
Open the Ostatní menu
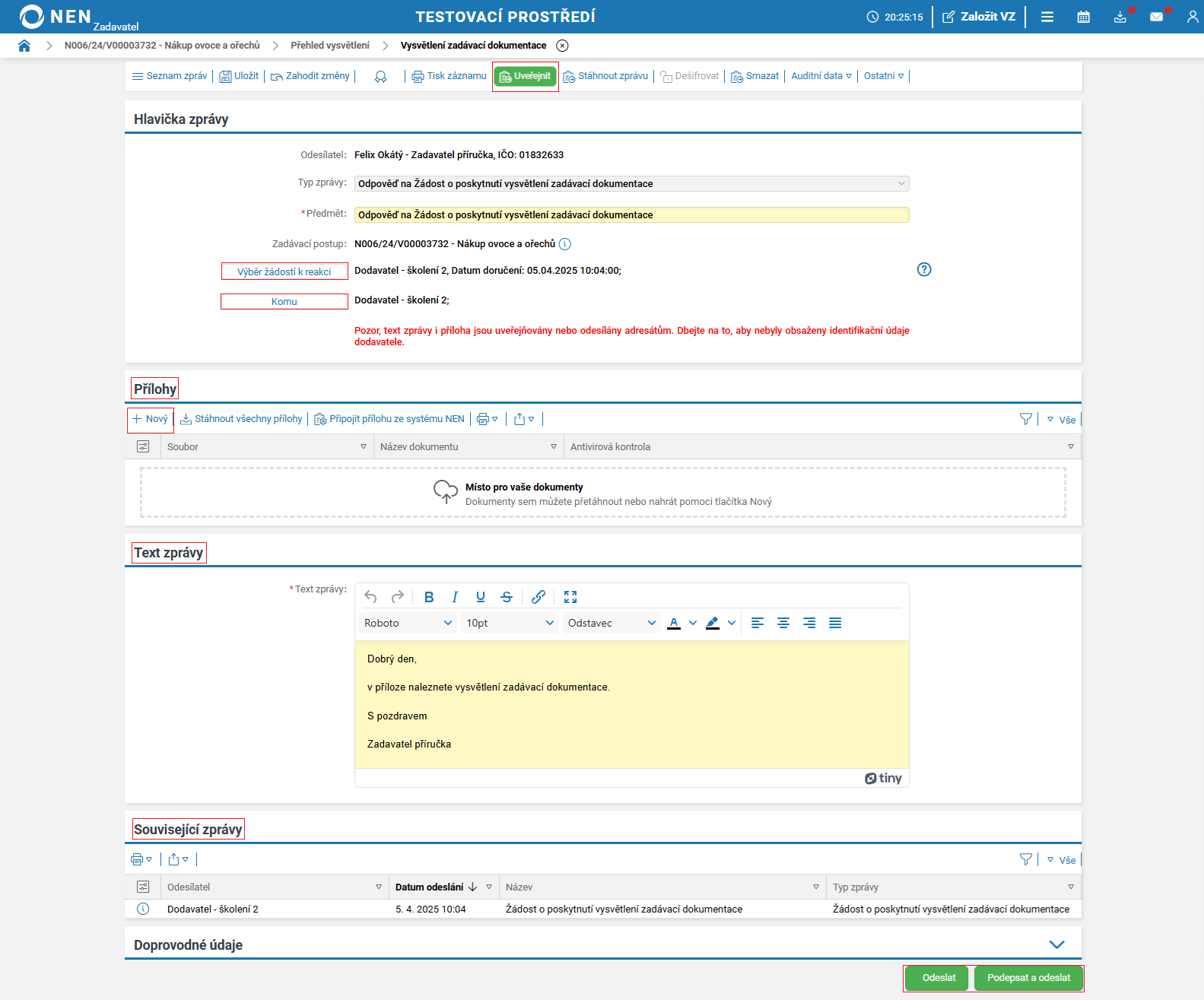[x=883, y=76]
